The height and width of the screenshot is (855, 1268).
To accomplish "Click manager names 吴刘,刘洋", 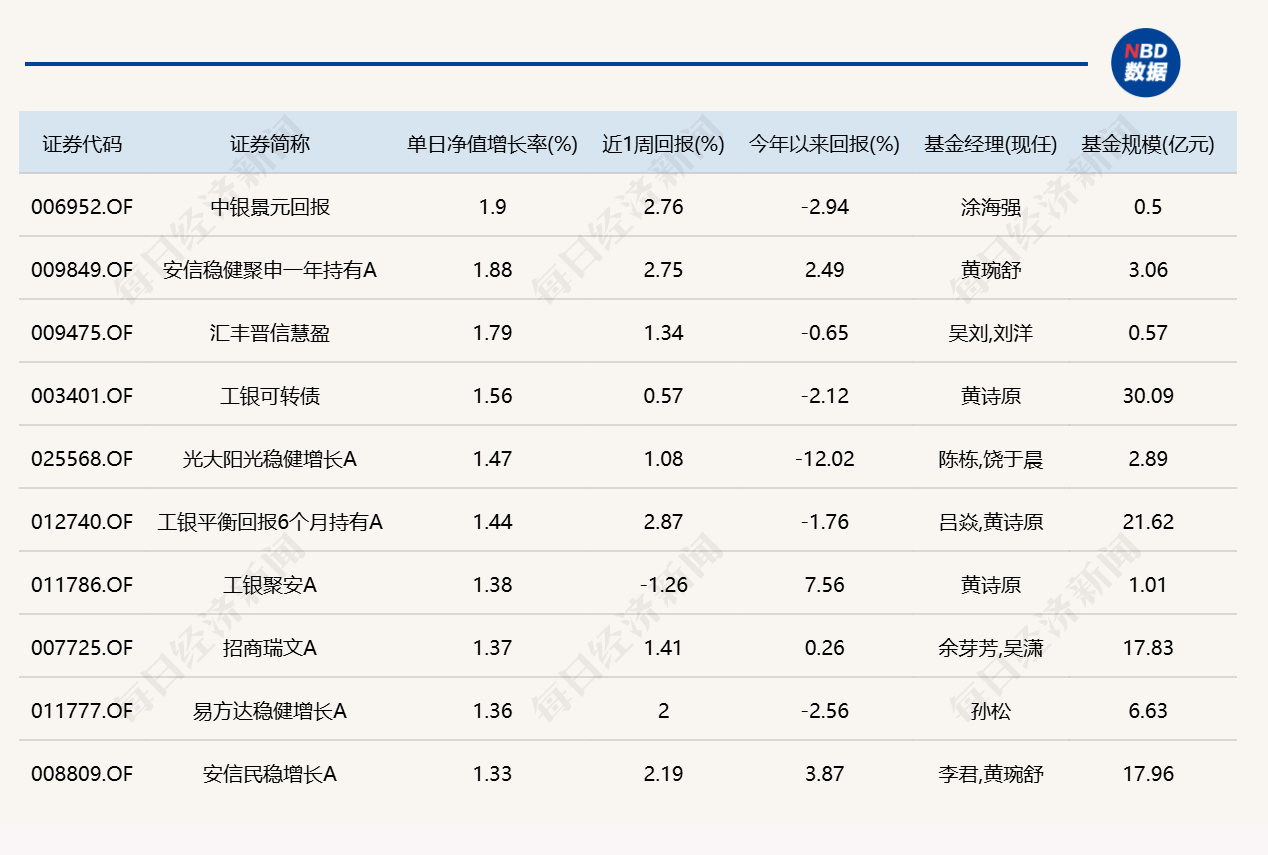I will [990, 333].
